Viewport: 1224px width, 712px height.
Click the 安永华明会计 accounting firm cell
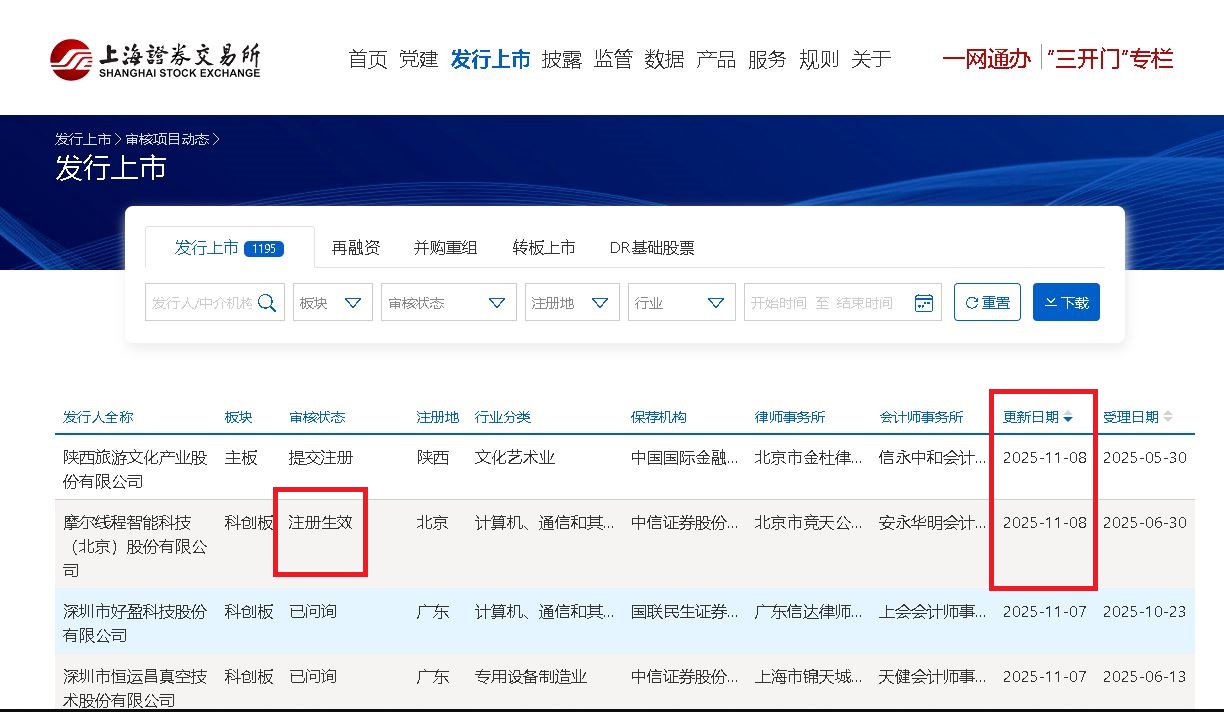(x=933, y=522)
